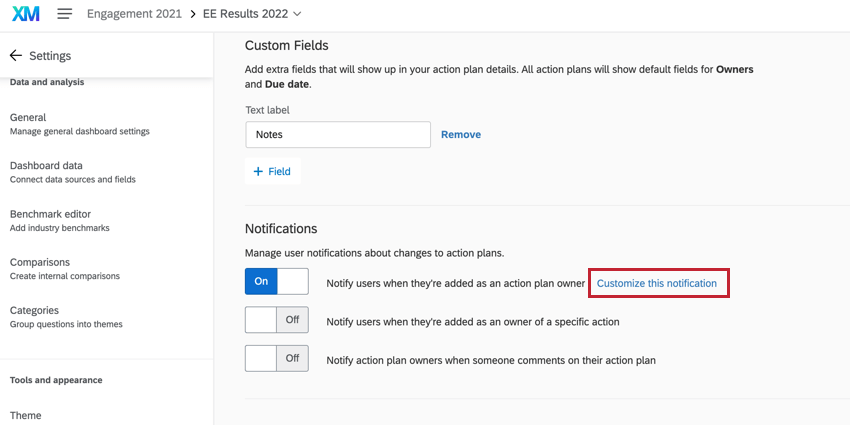Screen dimensions: 850x425
Task: Click the Notifications section heading
Action: tap(281, 229)
